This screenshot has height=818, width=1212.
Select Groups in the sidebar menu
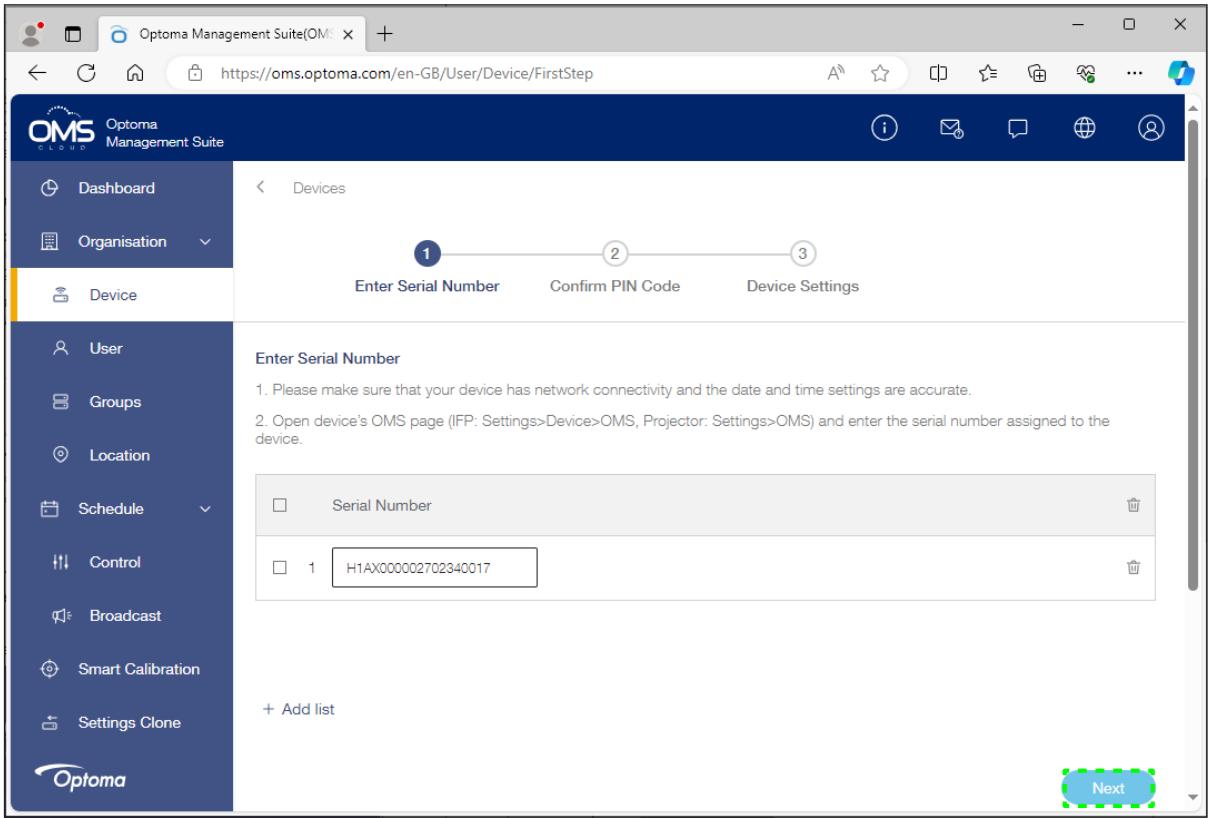click(116, 402)
